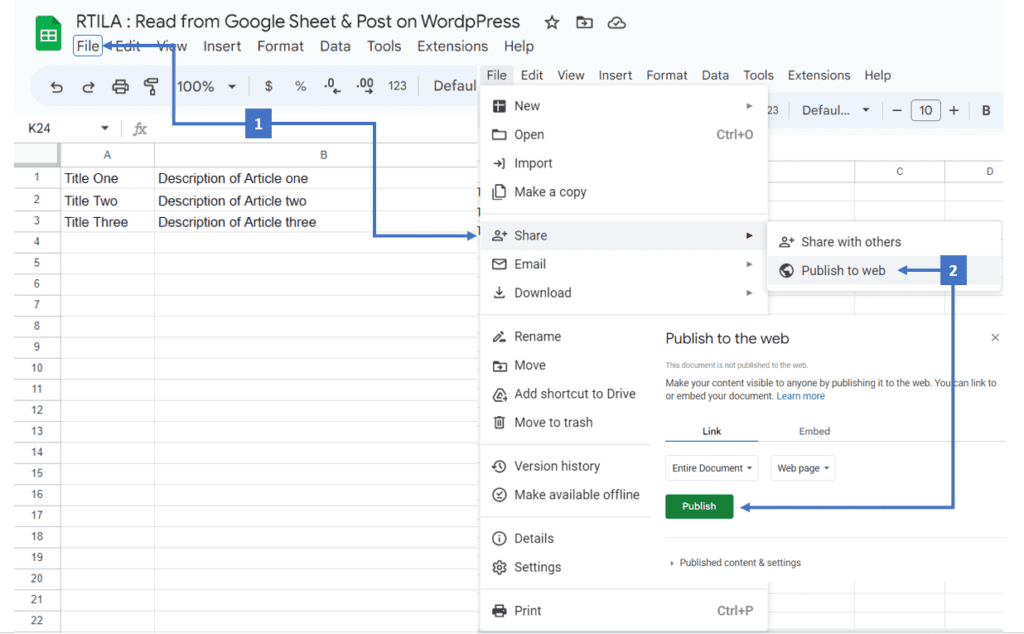Select cell containing Title Three
Screen dimensions: 1024x634
click(x=108, y=222)
